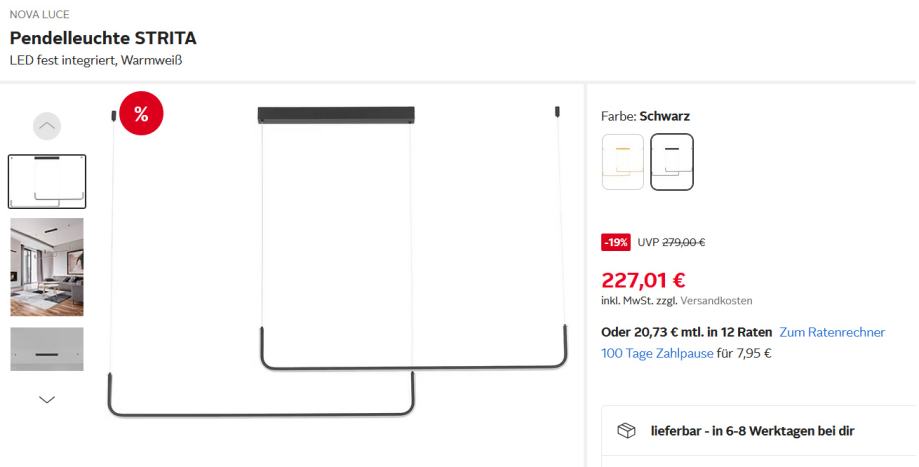This screenshot has height=467, width=919.
Task: Click the 100 Tage Zahlpause link
Action: (x=657, y=352)
